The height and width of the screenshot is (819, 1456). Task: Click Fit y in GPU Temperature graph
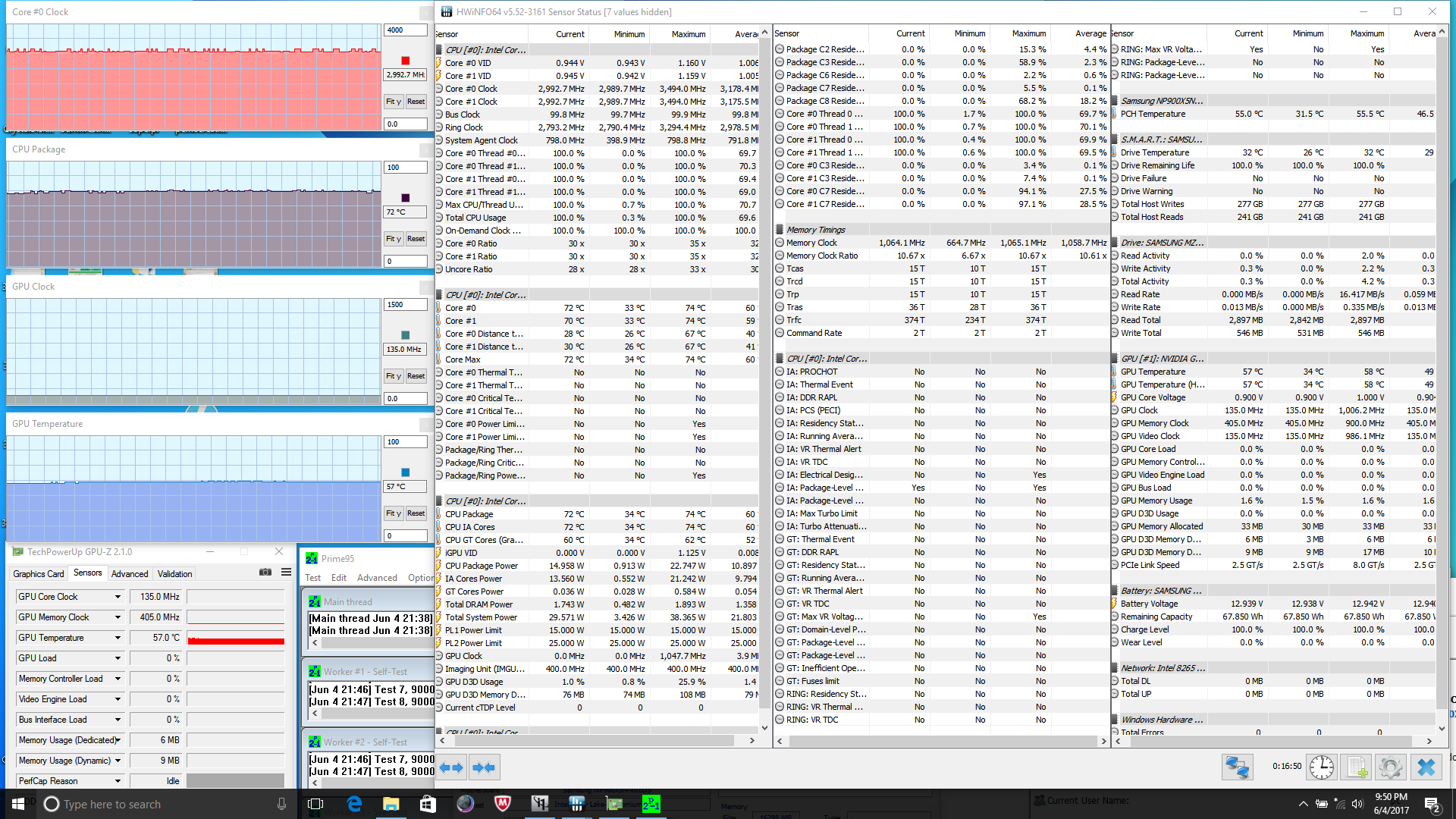[394, 513]
